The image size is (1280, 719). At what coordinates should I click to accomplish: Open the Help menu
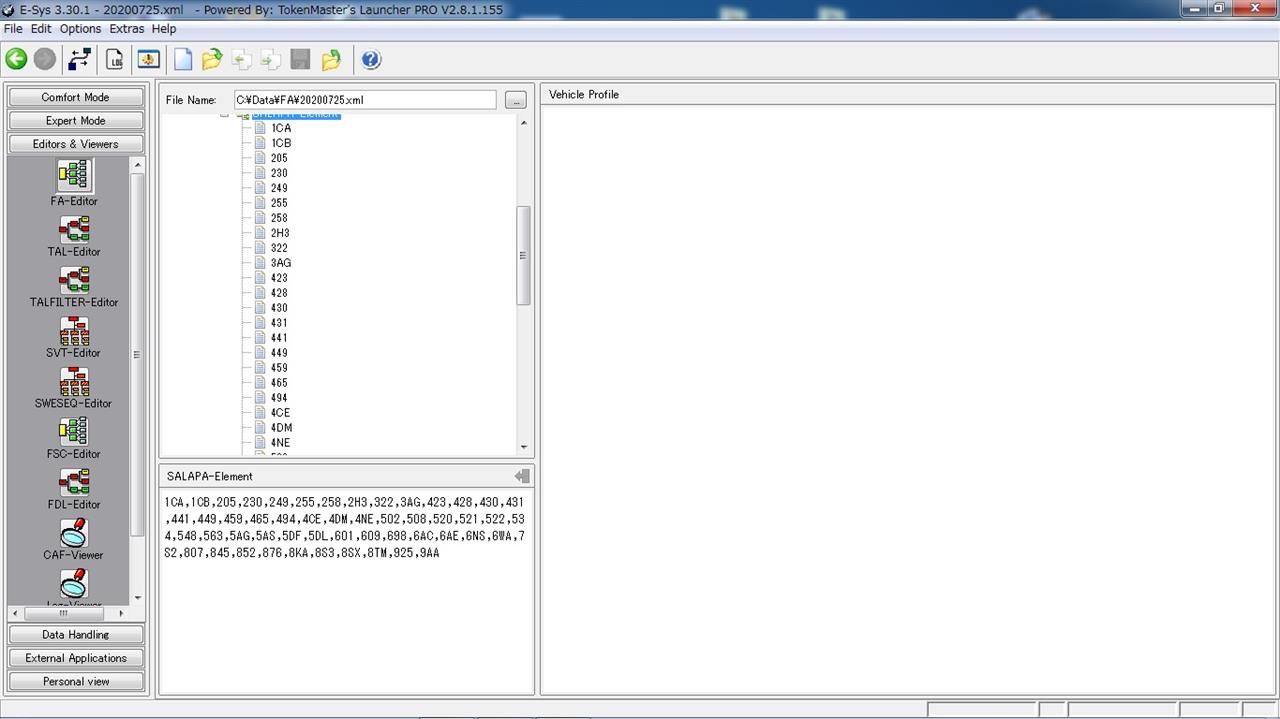pyautogui.click(x=164, y=29)
